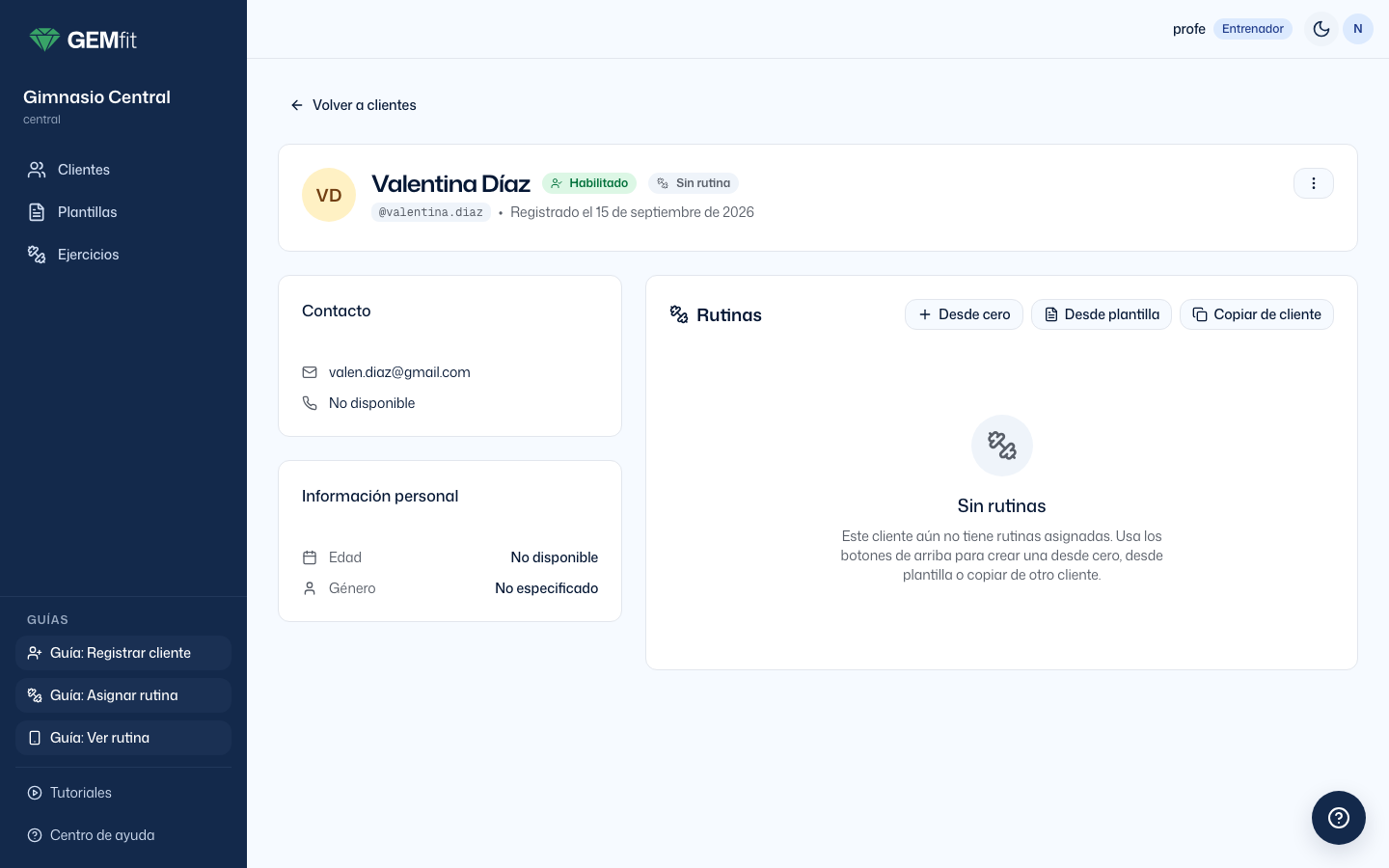The width and height of the screenshot is (1389, 868).
Task: Click the Entrenador role badge
Action: pyautogui.click(x=1253, y=29)
